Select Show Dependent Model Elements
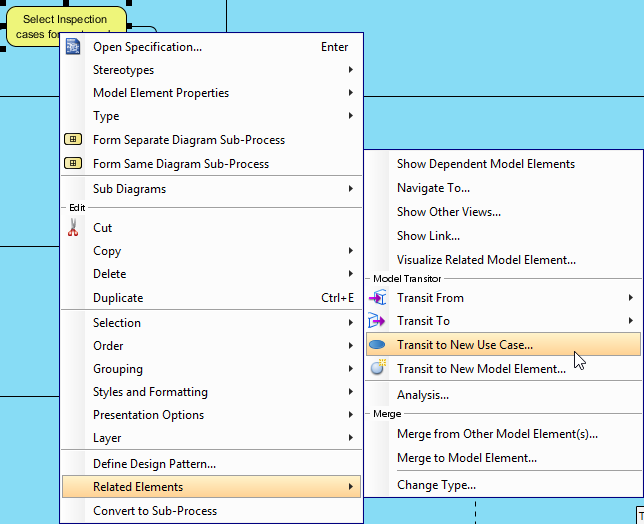Viewport: 644px width, 524px height. [x=503, y=164]
